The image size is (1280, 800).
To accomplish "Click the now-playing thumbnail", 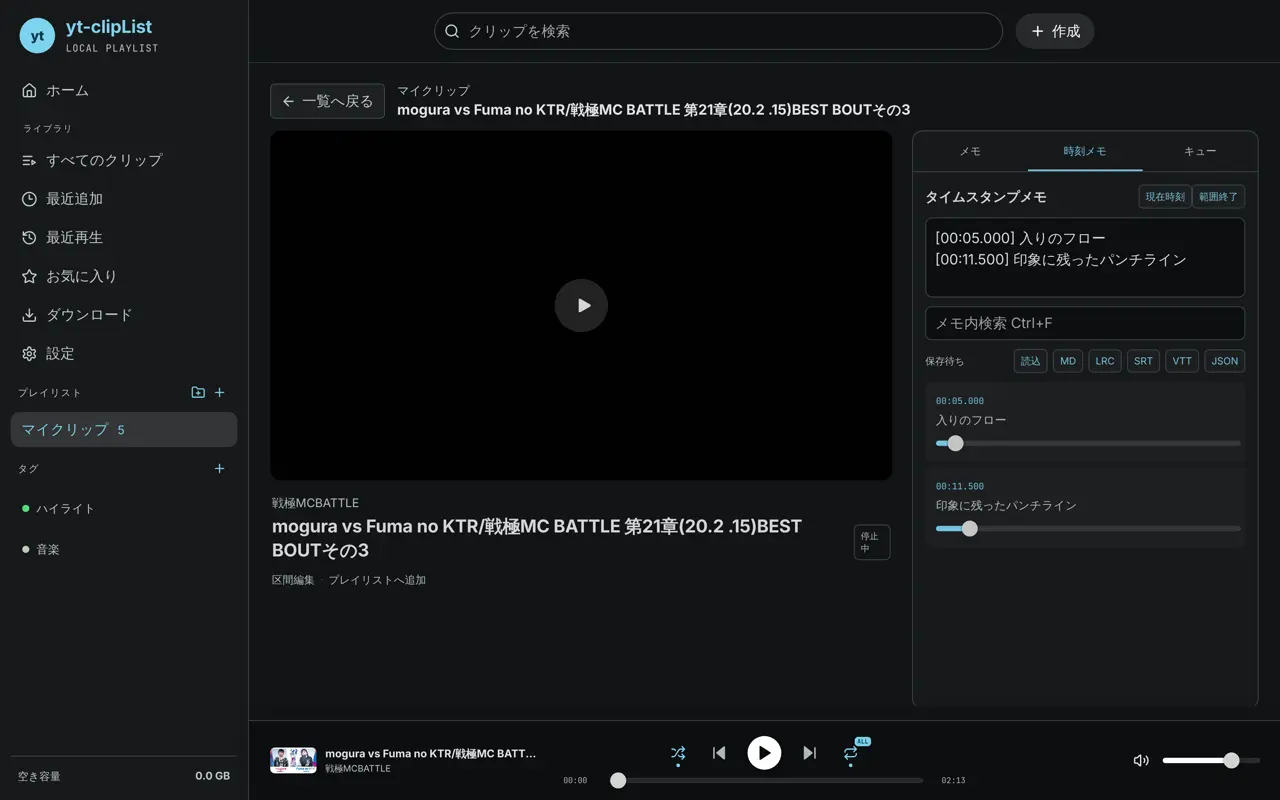I will tap(293, 760).
